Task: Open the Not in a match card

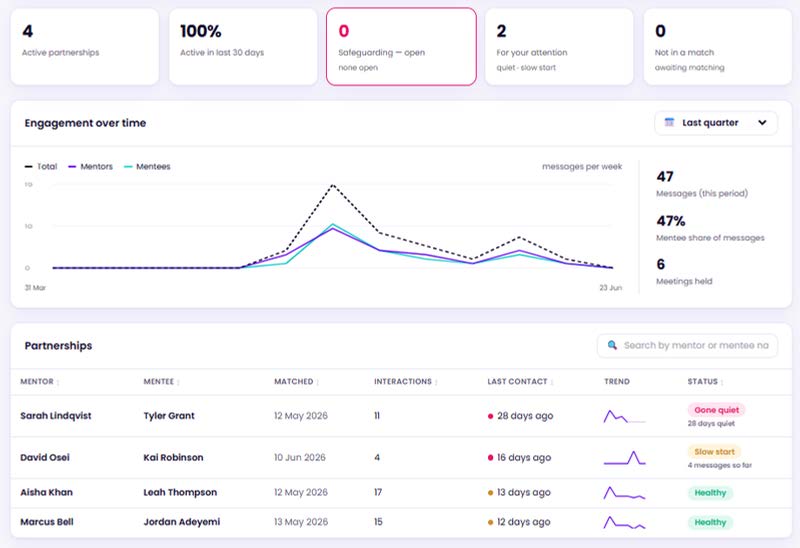Action: pos(718,46)
